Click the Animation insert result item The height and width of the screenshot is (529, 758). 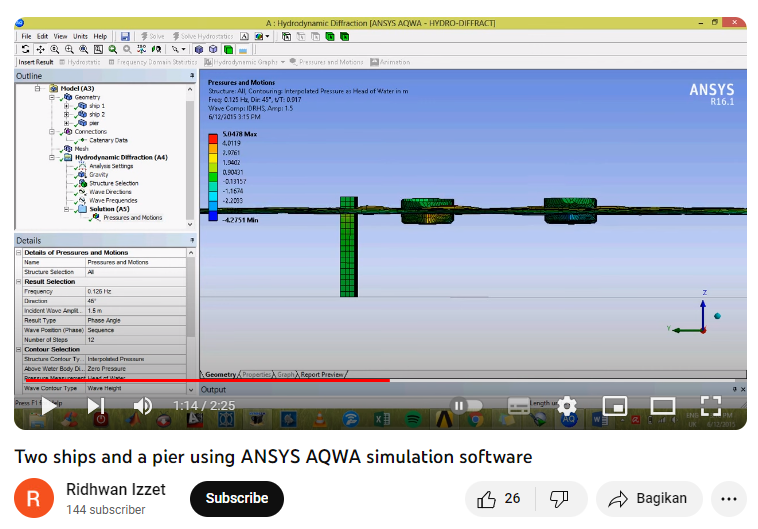(390, 62)
